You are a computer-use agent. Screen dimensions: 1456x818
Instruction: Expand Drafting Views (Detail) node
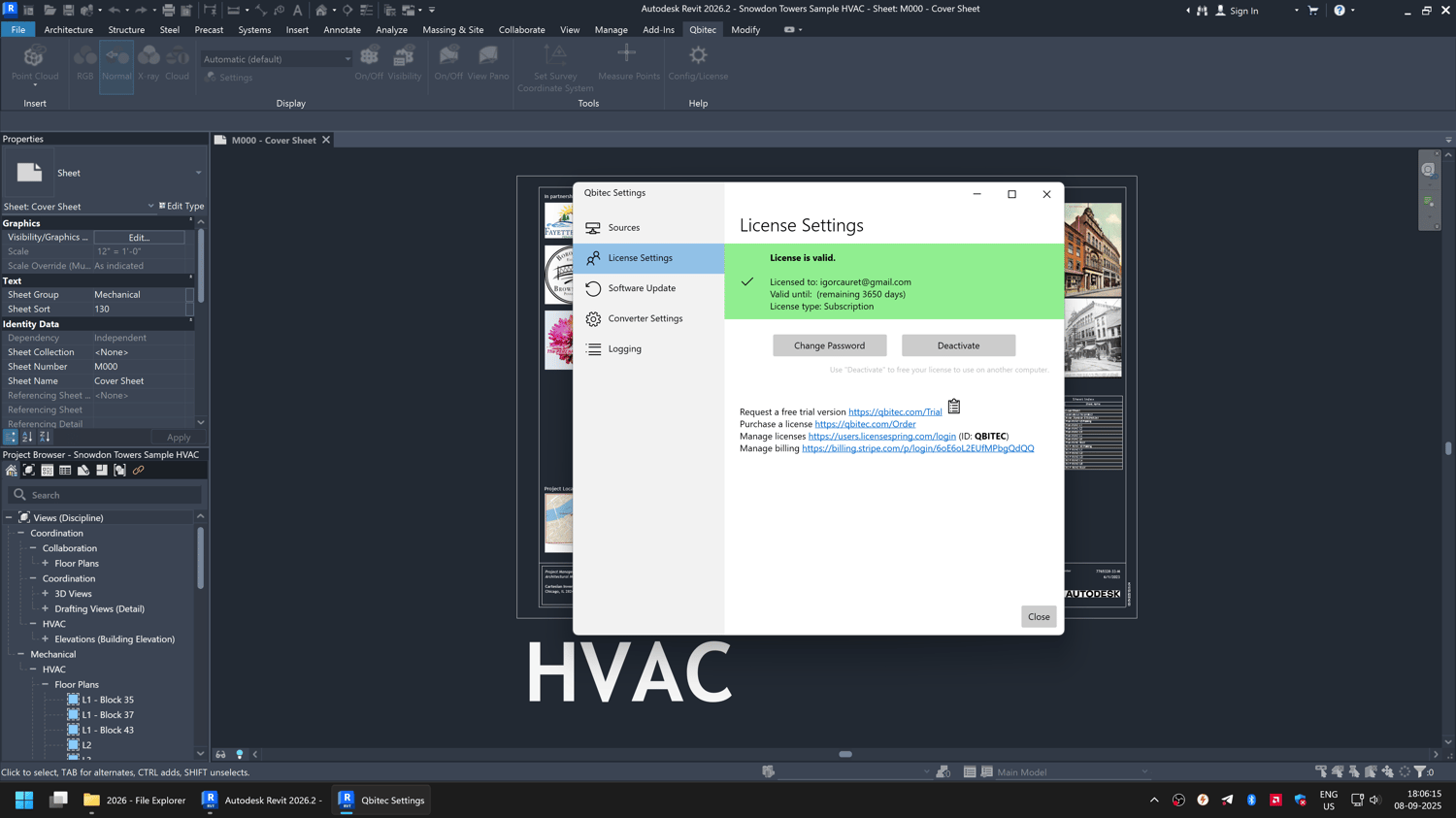tap(46, 609)
